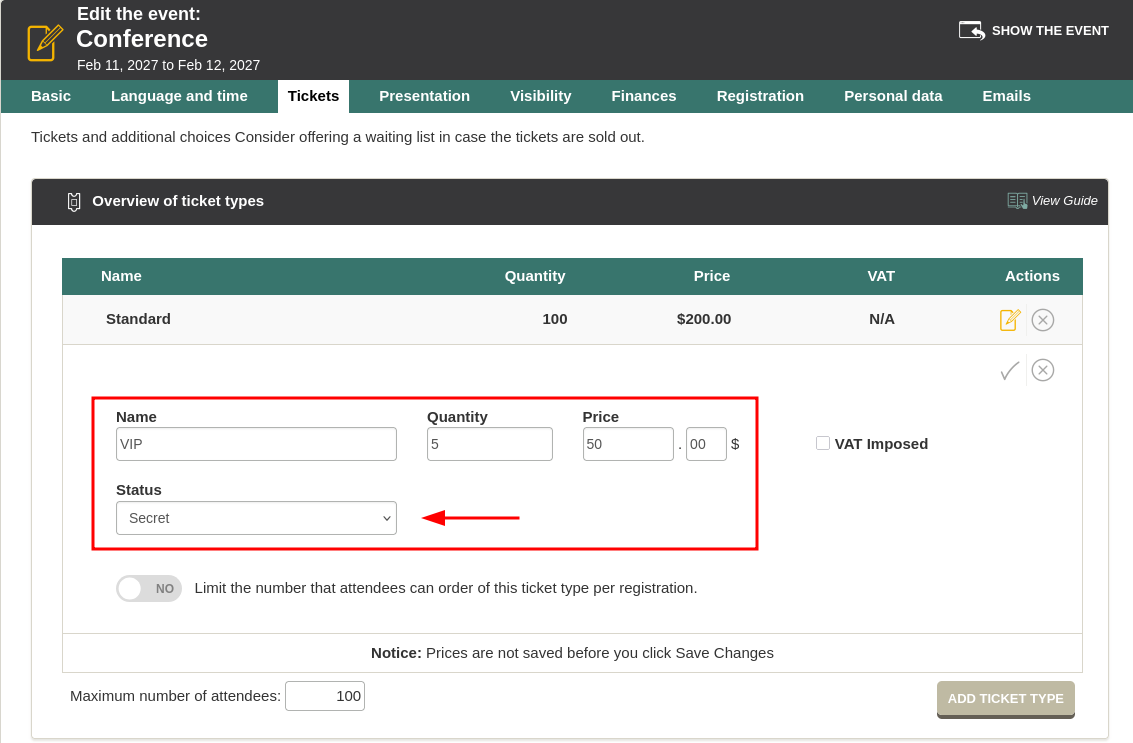Click the Show the Event link
1133x743 pixels.
coord(1049,31)
